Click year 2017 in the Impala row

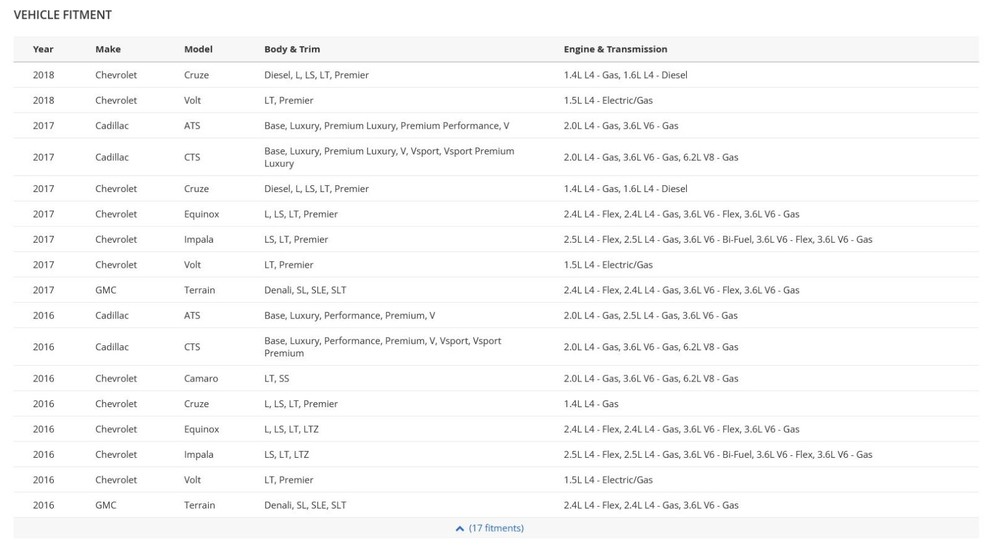pos(43,239)
